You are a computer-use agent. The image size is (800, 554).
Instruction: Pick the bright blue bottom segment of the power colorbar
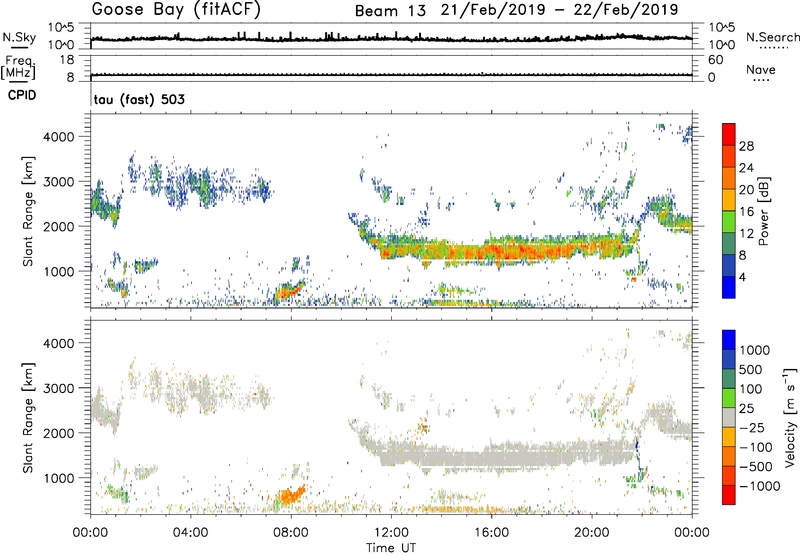pyautogui.click(x=729, y=287)
